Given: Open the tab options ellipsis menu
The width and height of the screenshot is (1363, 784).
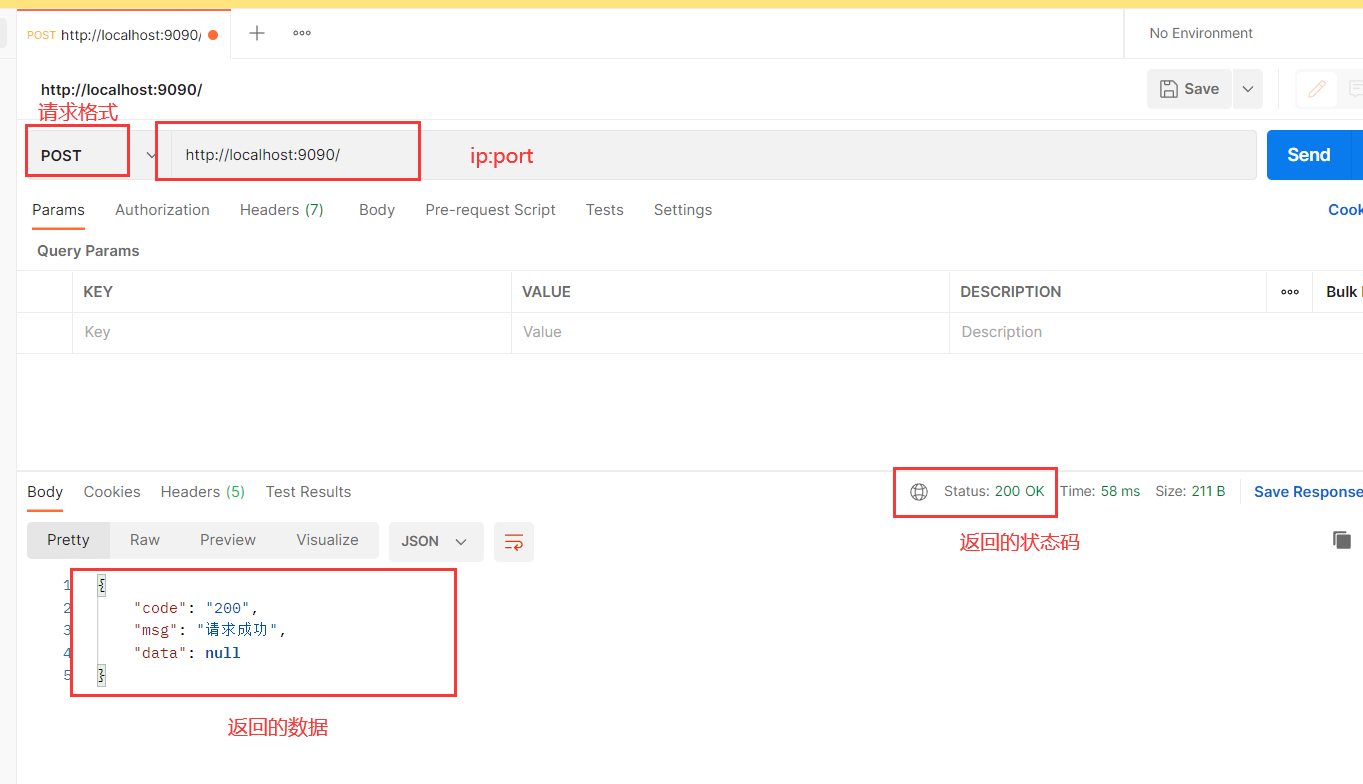Looking at the screenshot, I should 302,33.
